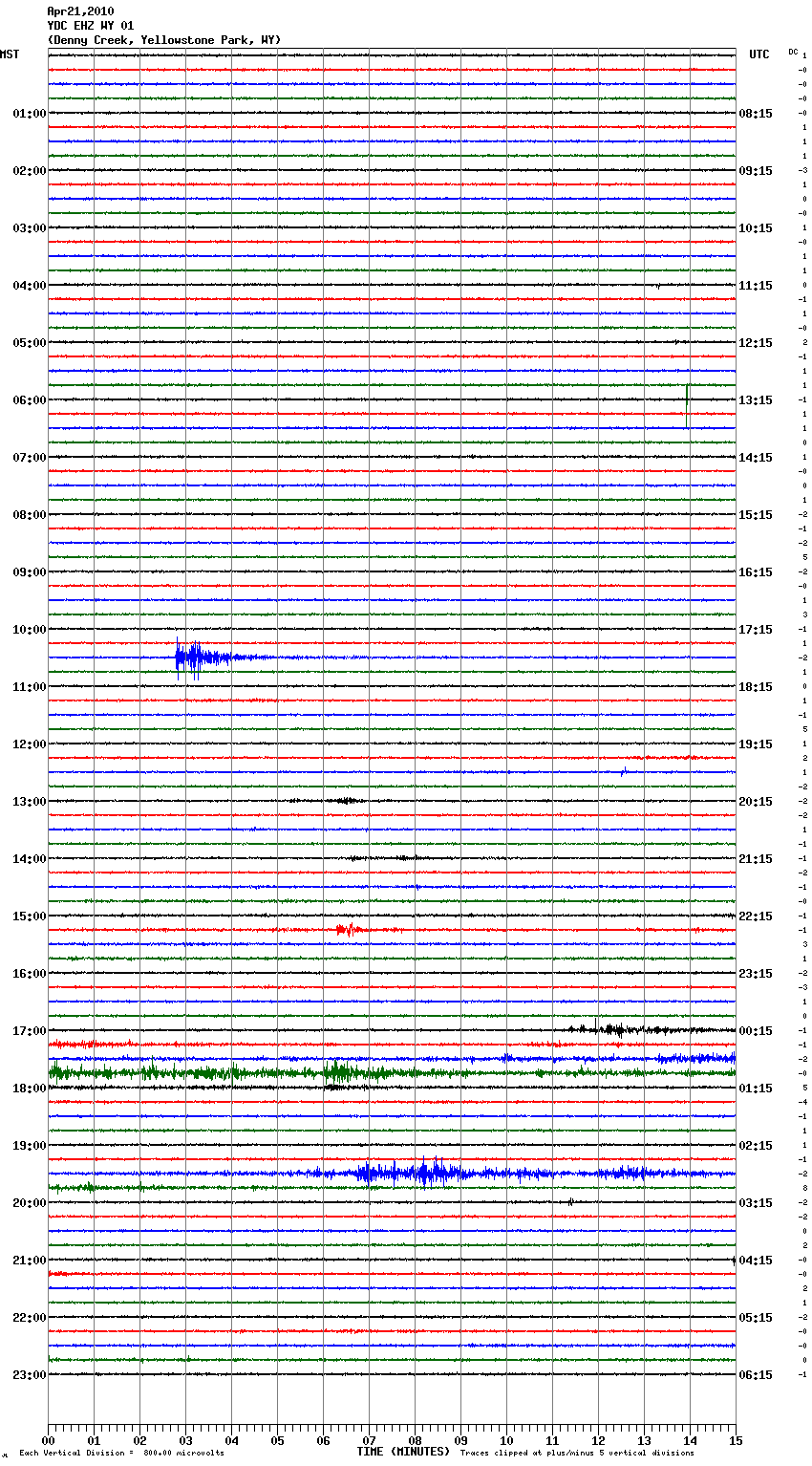The width and height of the screenshot is (812, 1466).
Task: Select the 16:00 MST time label
Action: [29, 974]
